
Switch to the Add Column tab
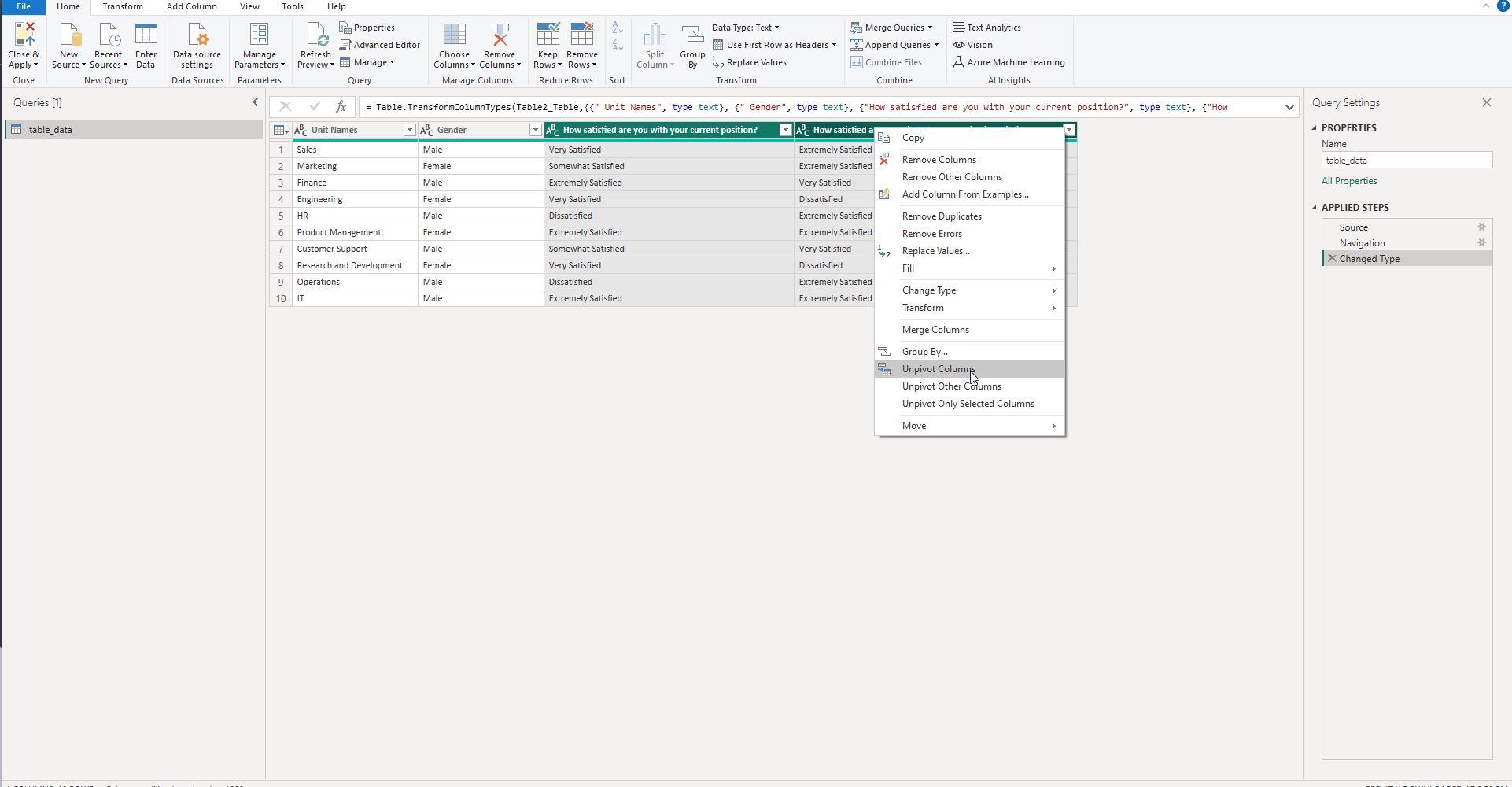(x=191, y=6)
